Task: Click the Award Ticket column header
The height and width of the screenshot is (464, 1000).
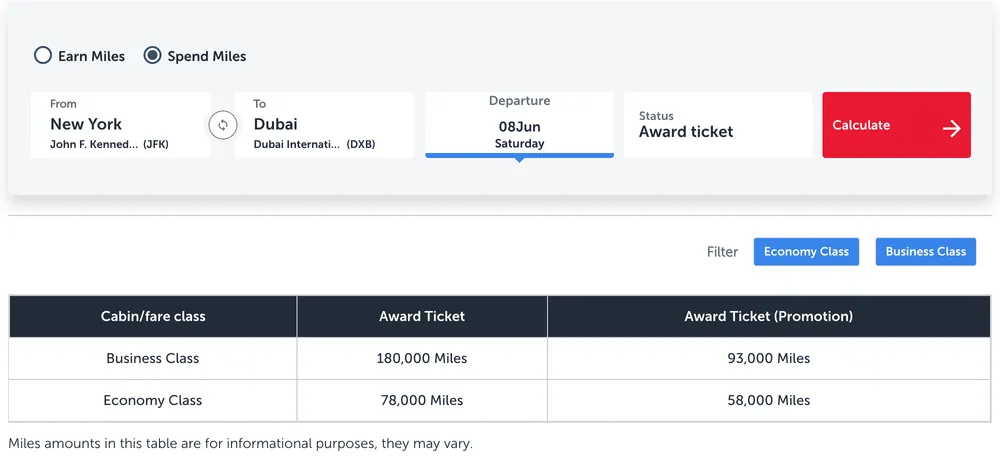Action: [x=422, y=316]
